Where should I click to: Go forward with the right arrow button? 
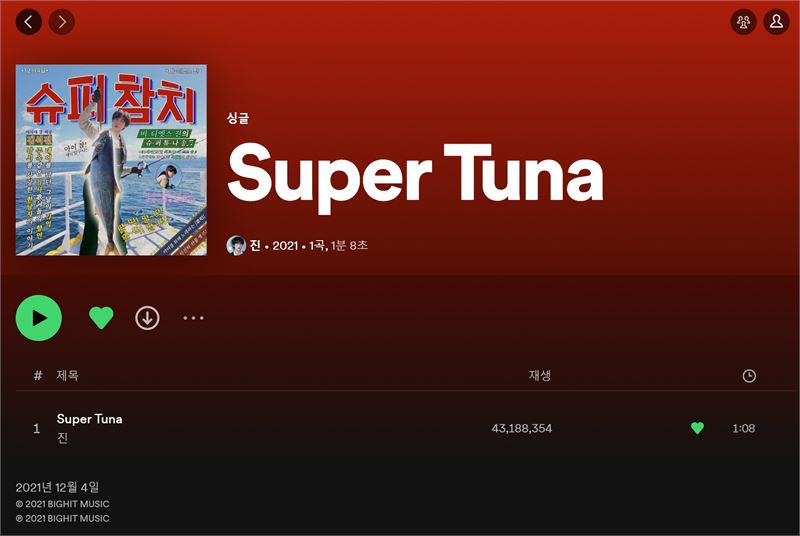(x=62, y=22)
